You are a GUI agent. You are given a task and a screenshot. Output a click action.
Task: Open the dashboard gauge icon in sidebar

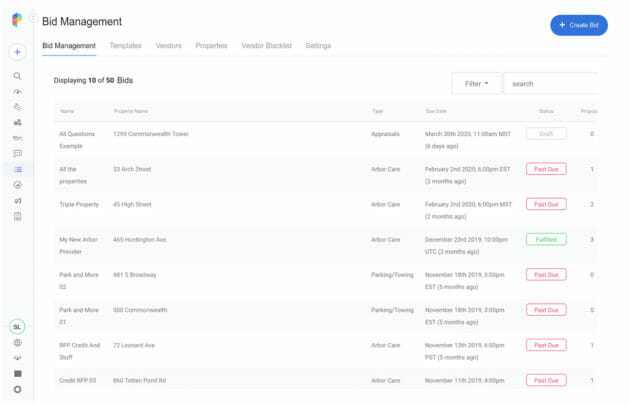coord(17,92)
